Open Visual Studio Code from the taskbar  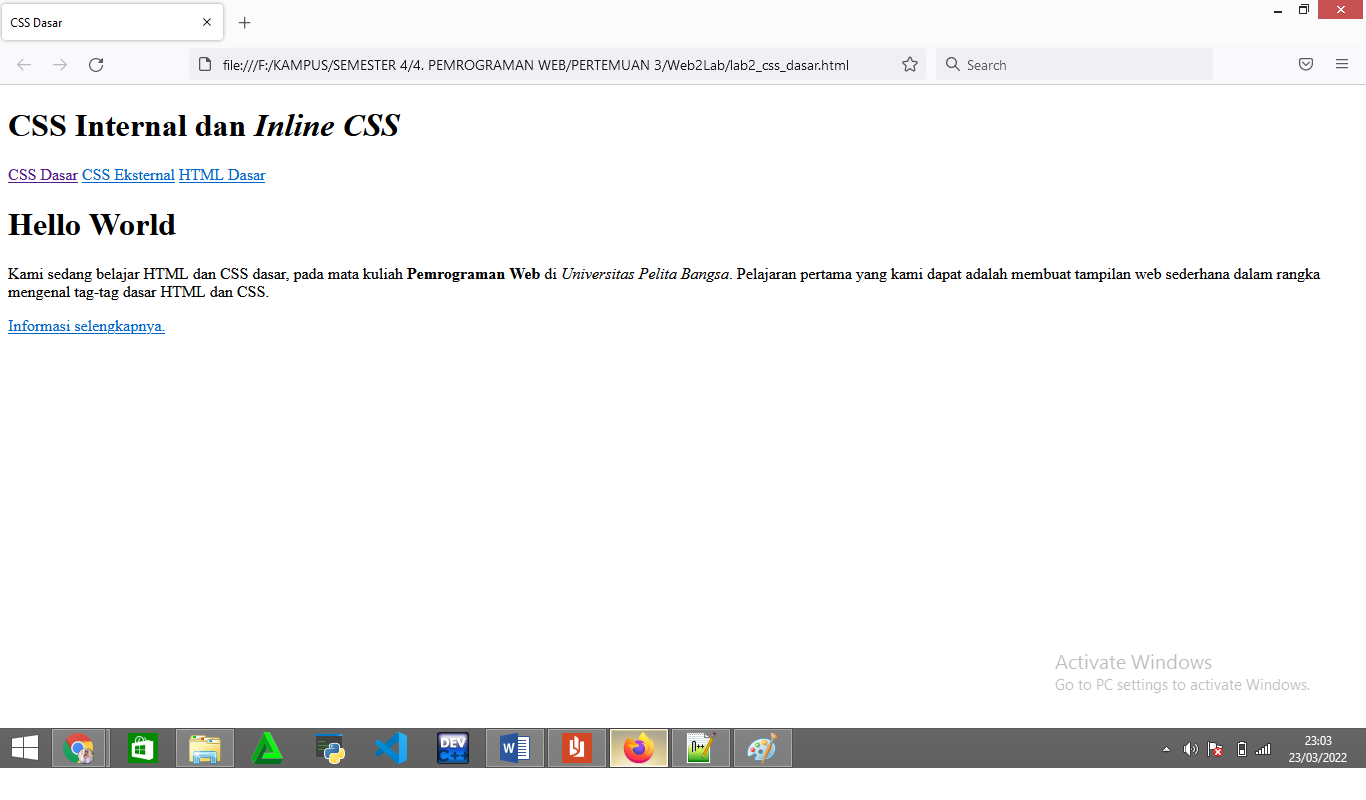390,747
